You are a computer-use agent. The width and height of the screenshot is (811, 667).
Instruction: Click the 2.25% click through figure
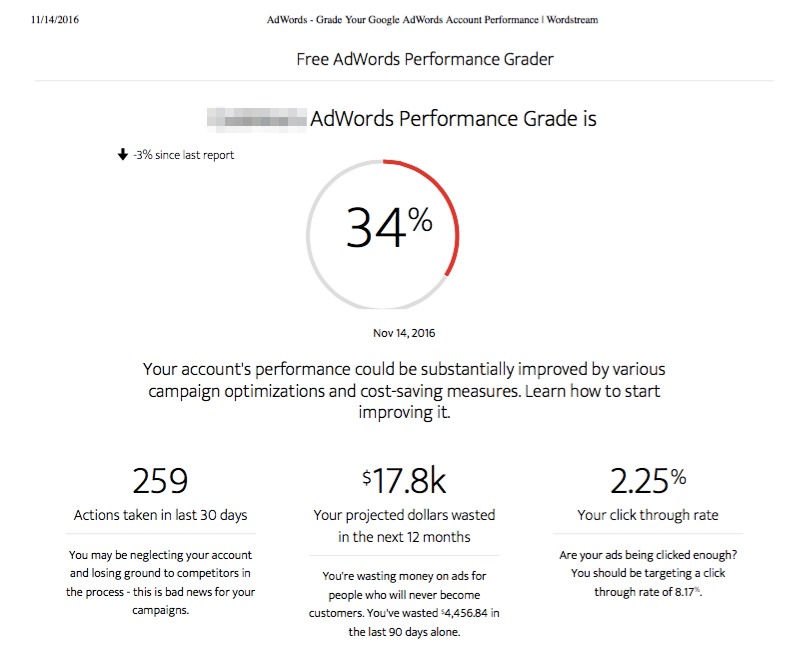coord(648,481)
